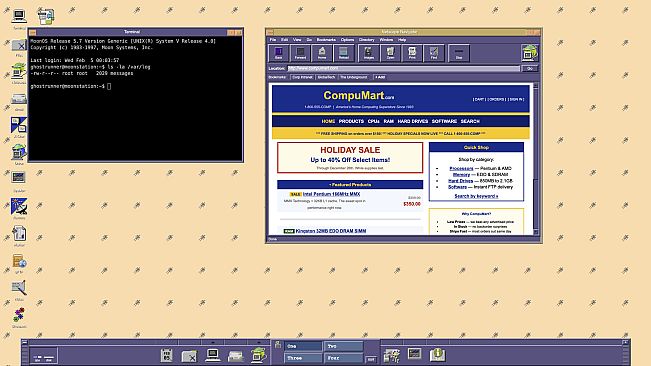Click the Print toolbar button in Netscape
This screenshot has width=651, height=366.
[x=412, y=53]
